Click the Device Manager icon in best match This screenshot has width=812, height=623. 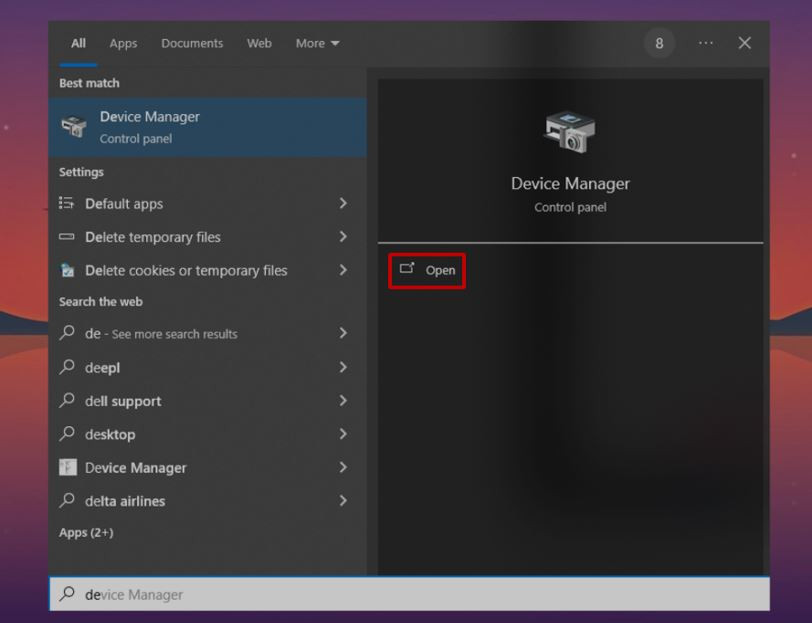74,127
